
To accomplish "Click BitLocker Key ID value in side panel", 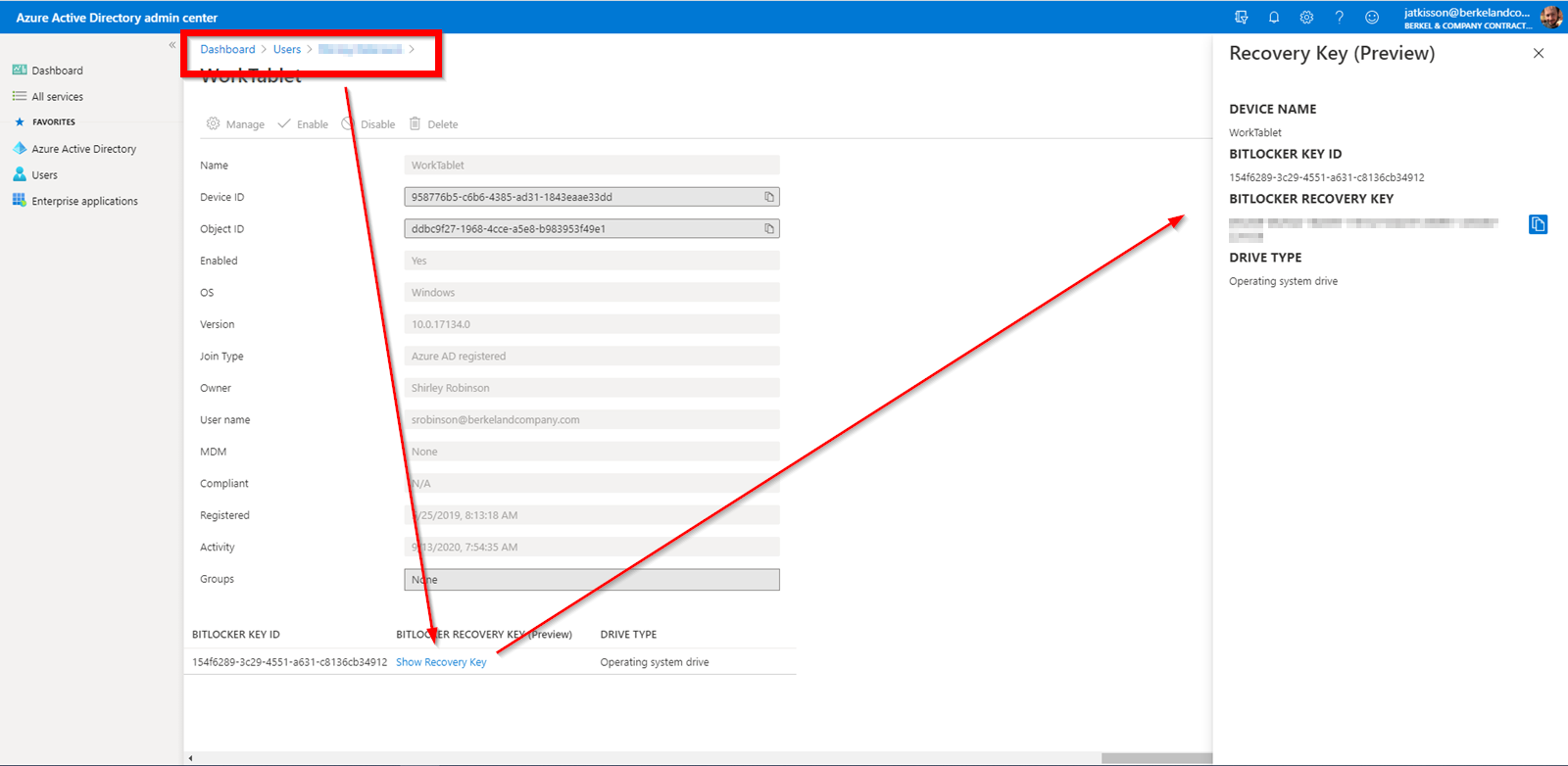I will [1327, 177].
